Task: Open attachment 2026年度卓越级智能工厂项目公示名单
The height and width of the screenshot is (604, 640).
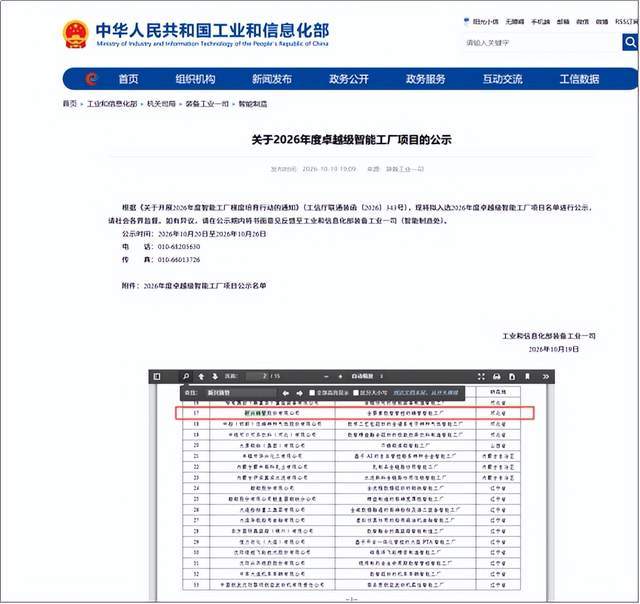Action: tap(205, 286)
